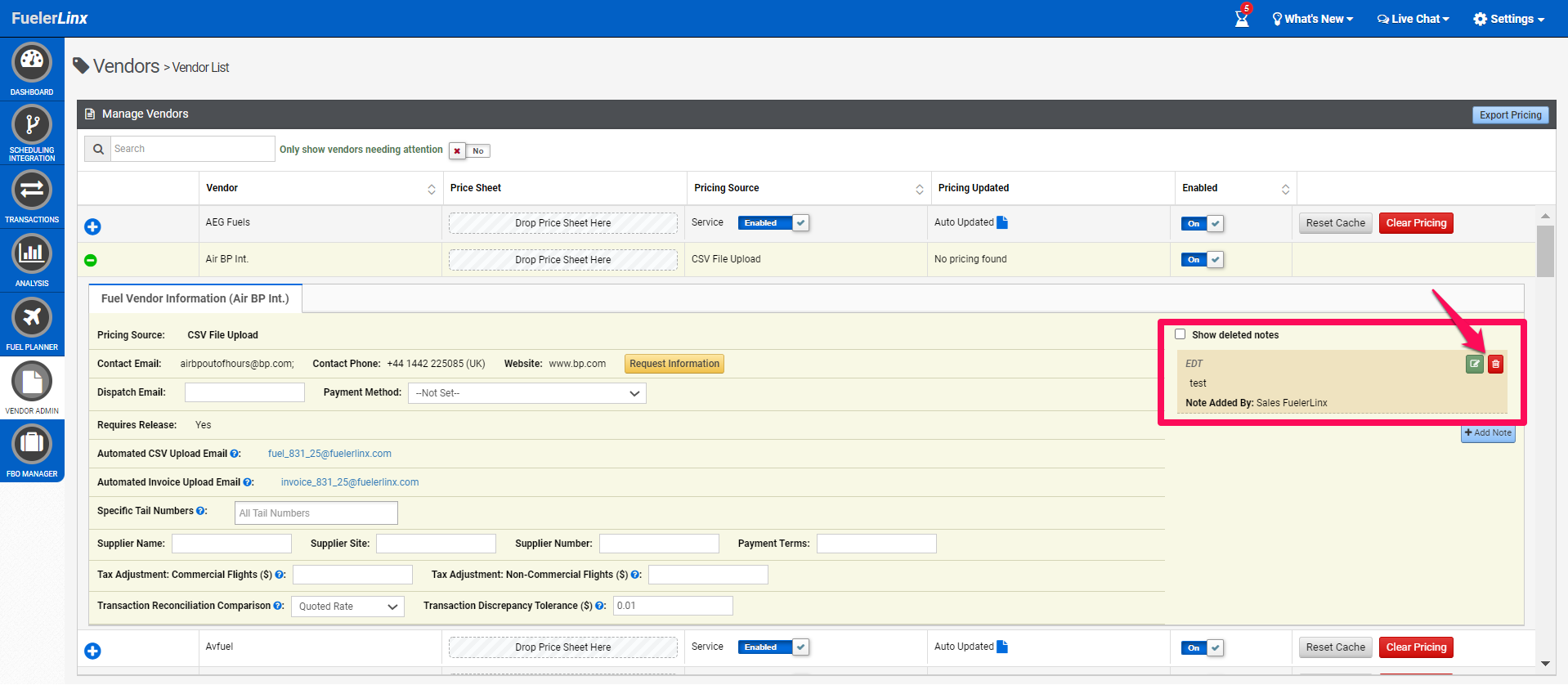This screenshot has width=1568, height=694.
Task: Click the red delete note trash icon
Action: 1495,364
